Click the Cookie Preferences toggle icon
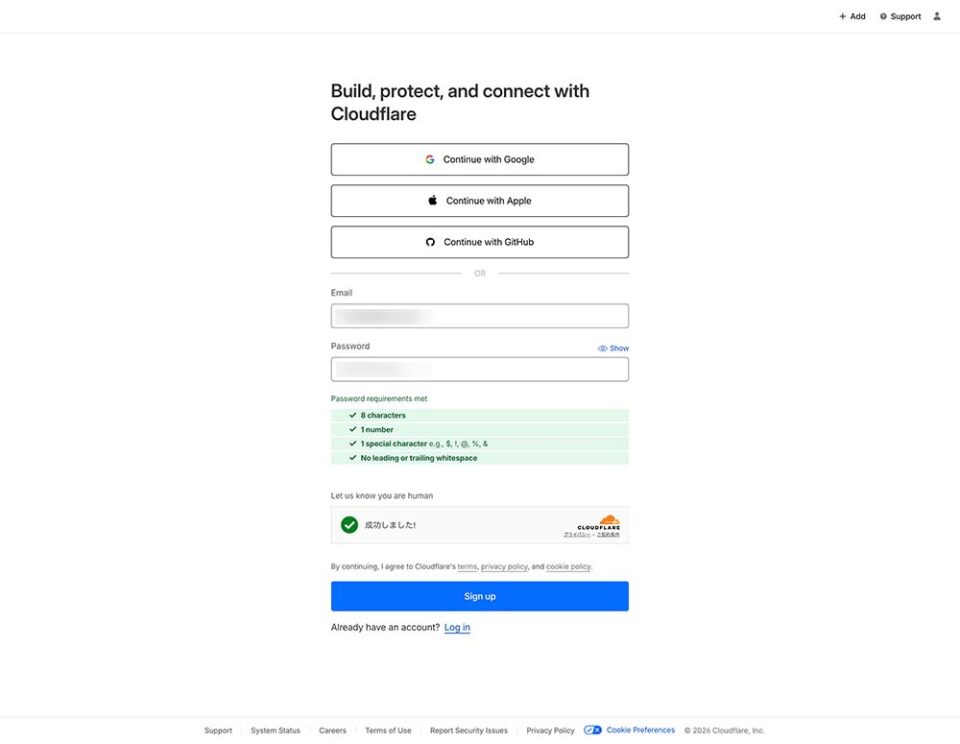This screenshot has width=960, height=744. pyautogui.click(x=593, y=730)
